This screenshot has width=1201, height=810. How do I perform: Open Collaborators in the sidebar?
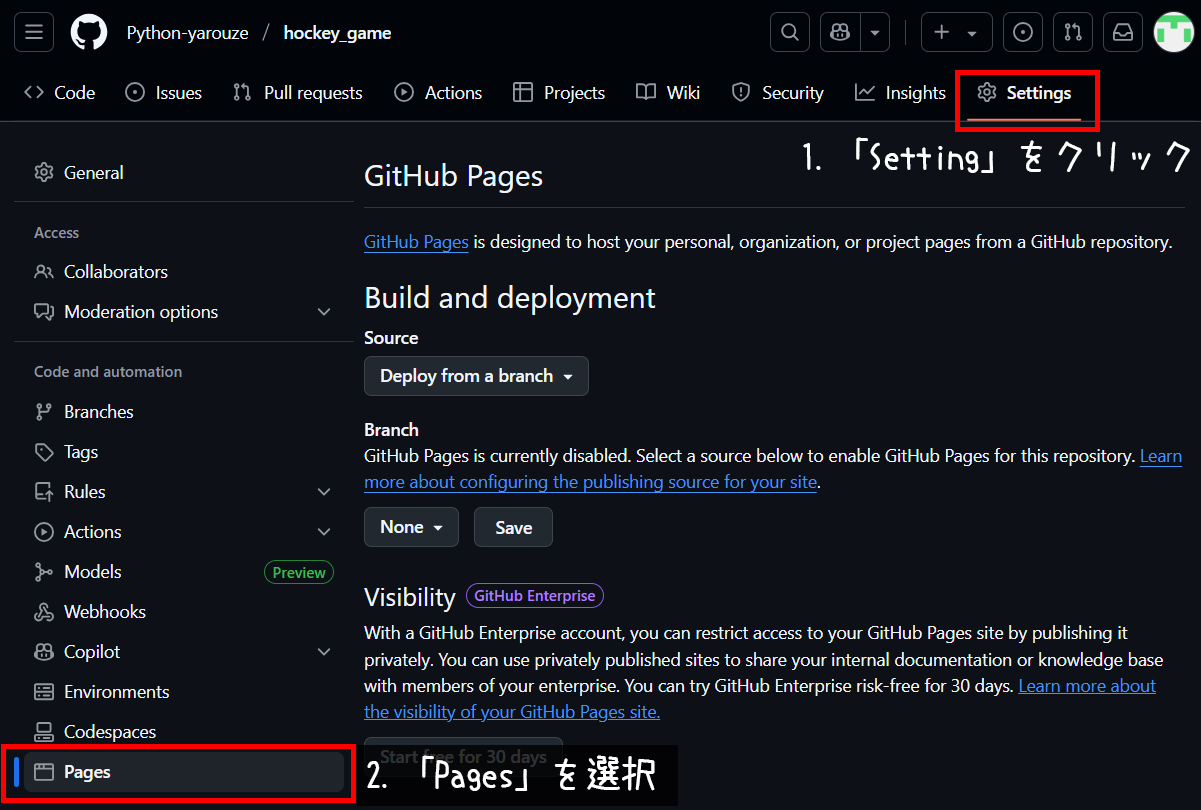(x=184, y=272)
